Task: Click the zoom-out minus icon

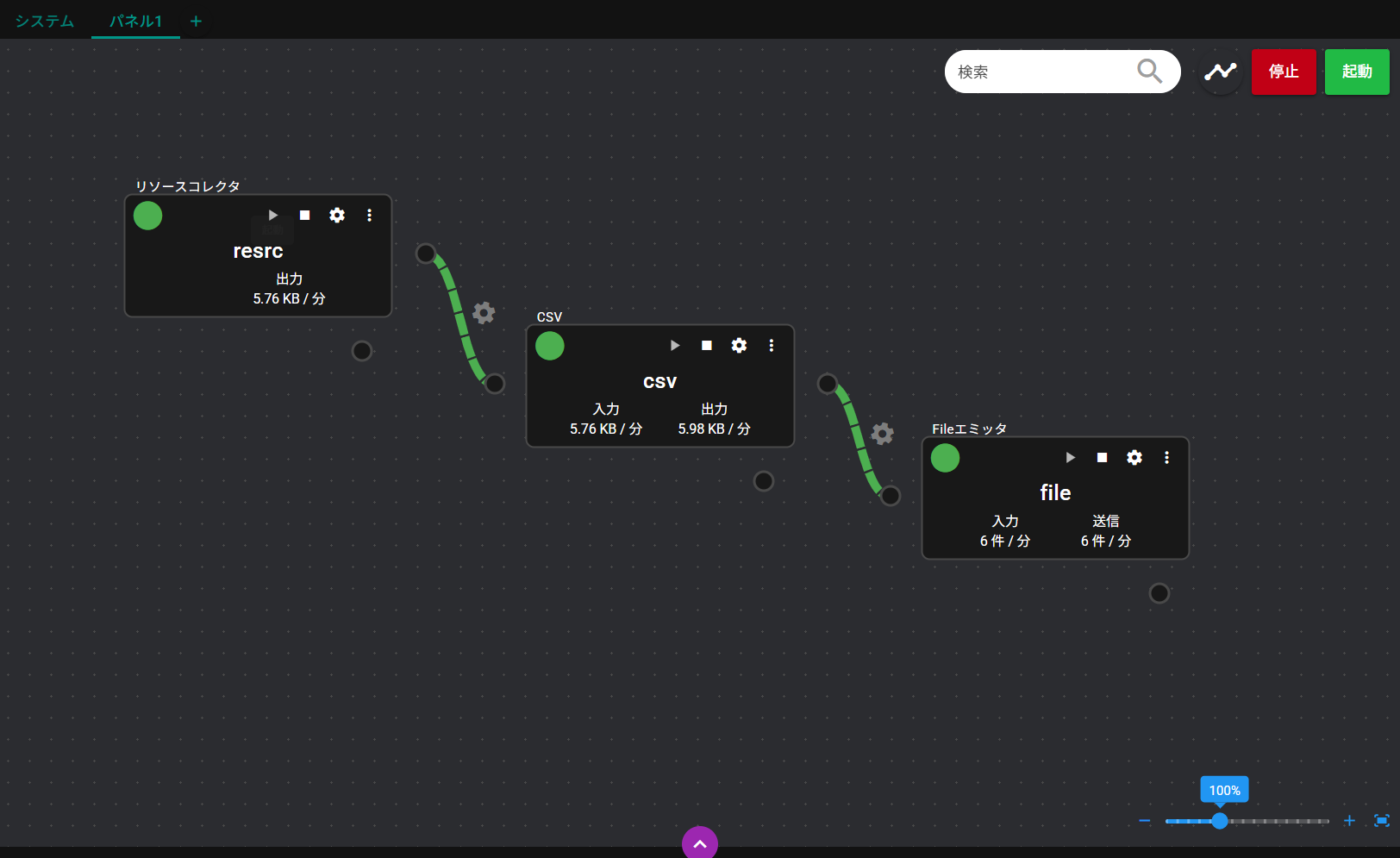Action: (x=1145, y=821)
